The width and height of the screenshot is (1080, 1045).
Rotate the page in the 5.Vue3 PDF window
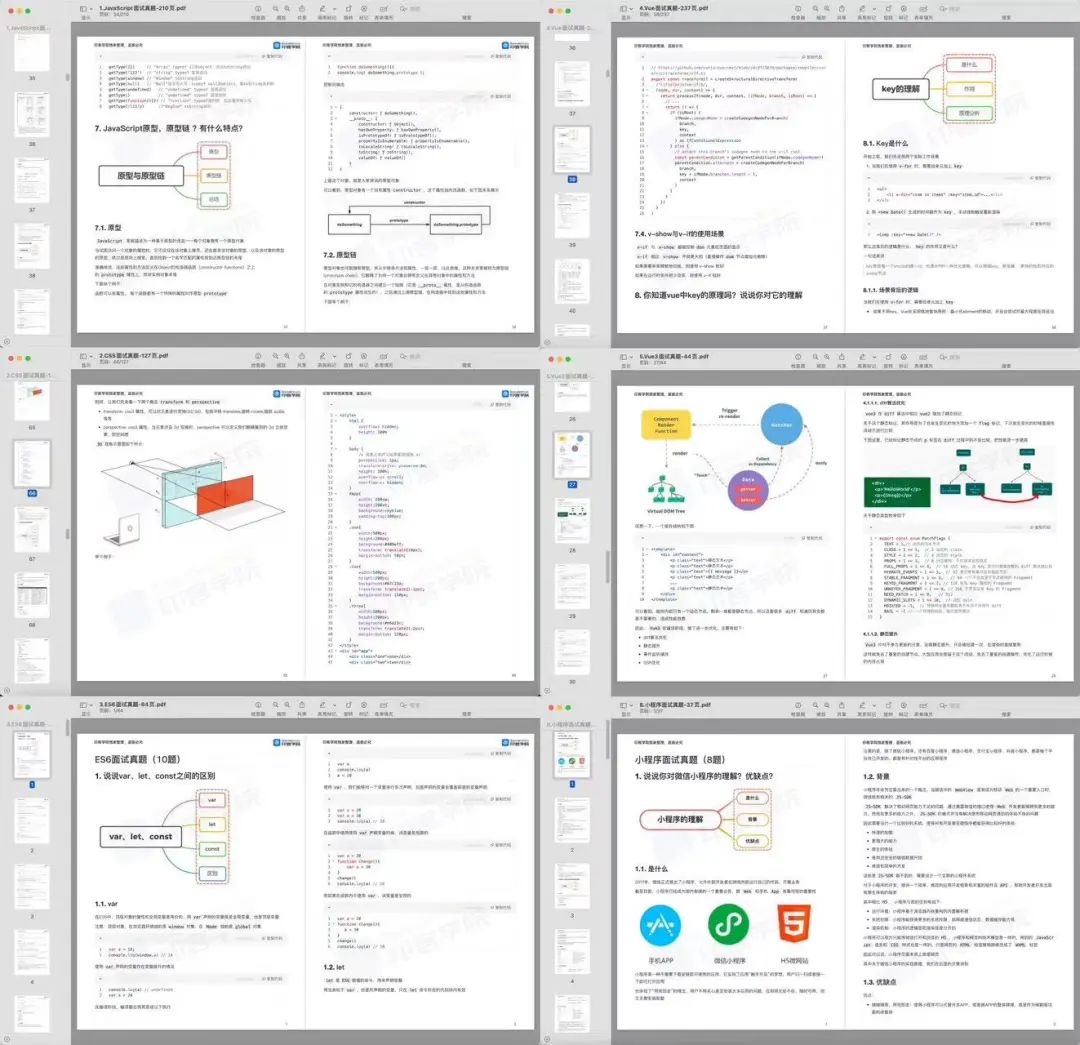(x=888, y=357)
